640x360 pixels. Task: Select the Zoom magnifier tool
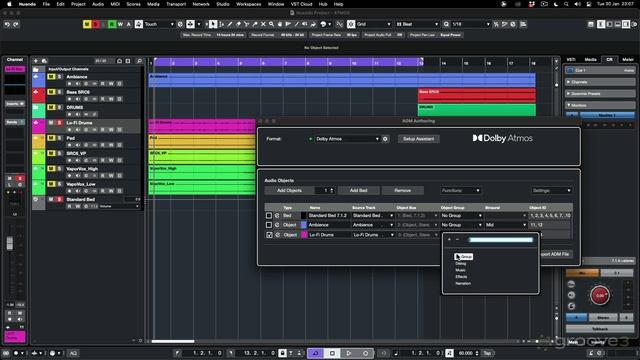click(271, 24)
